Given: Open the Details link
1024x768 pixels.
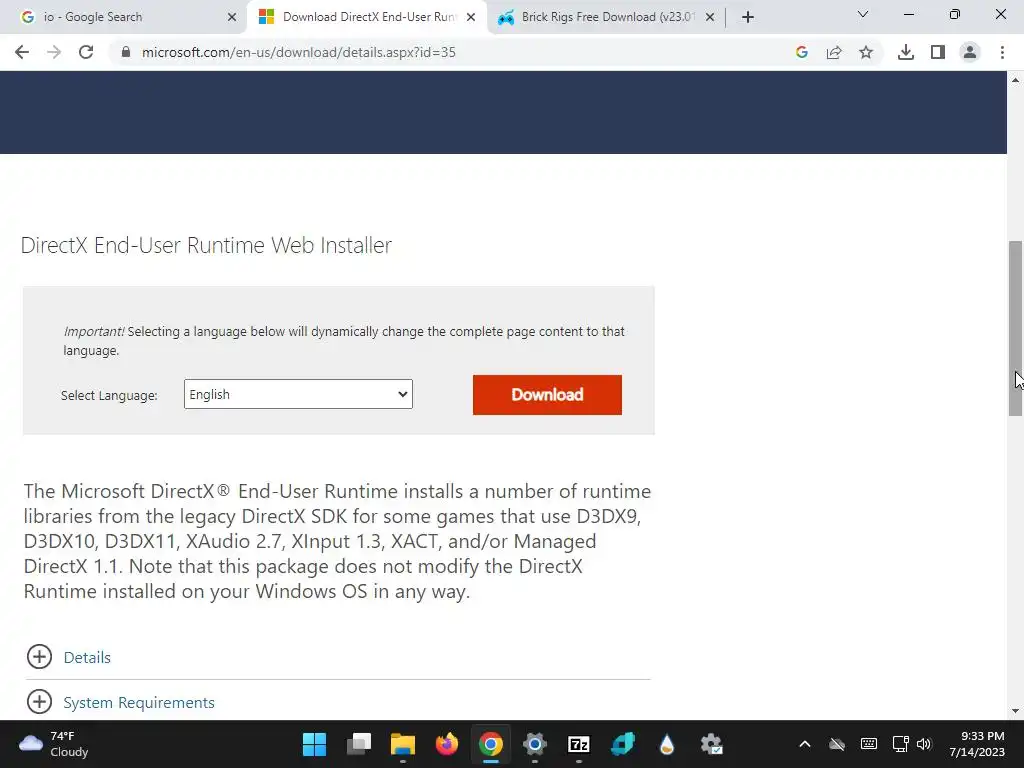Looking at the screenshot, I should click(x=87, y=658).
